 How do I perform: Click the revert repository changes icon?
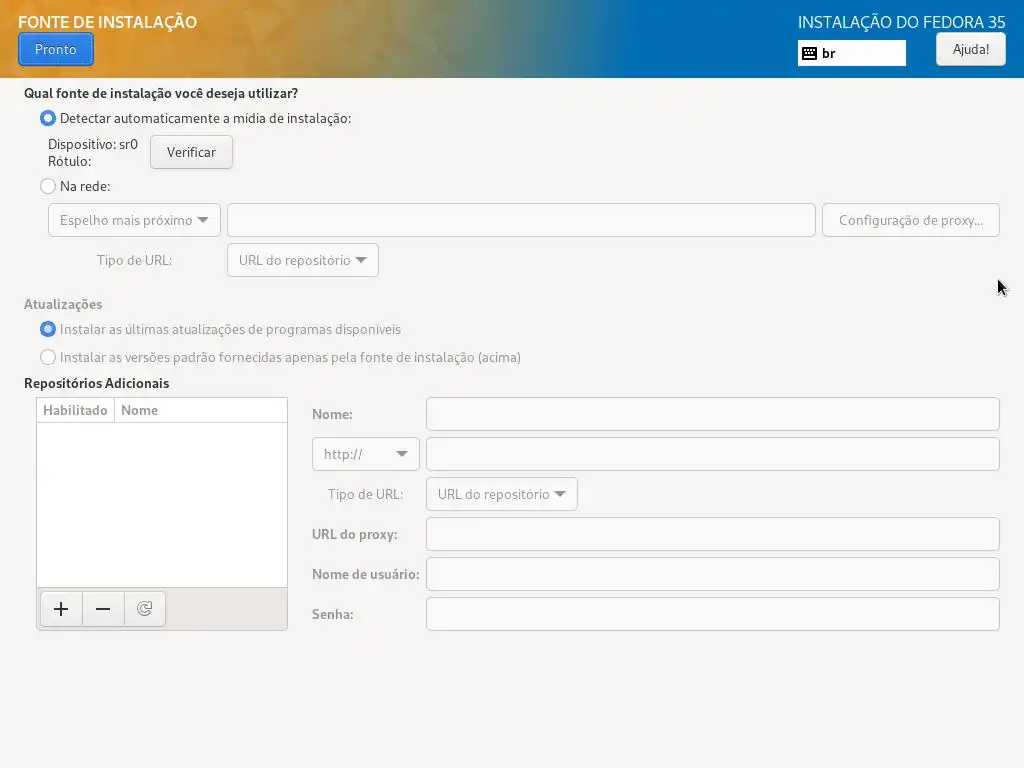pyautogui.click(x=145, y=609)
